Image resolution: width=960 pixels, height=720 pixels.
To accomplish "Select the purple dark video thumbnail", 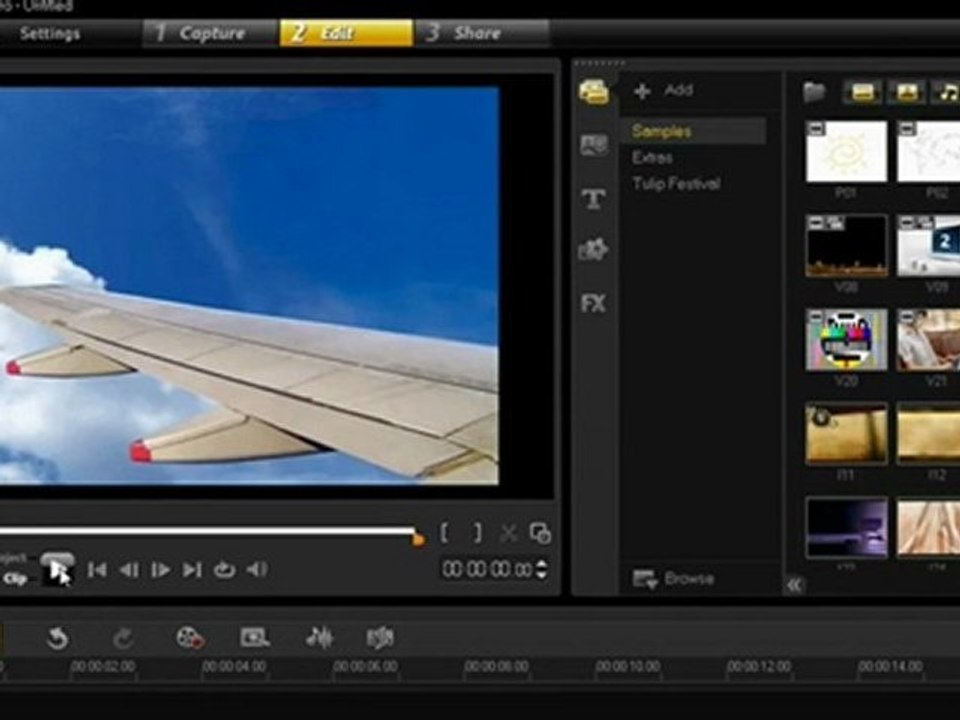I will pyautogui.click(x=846, y=528).
